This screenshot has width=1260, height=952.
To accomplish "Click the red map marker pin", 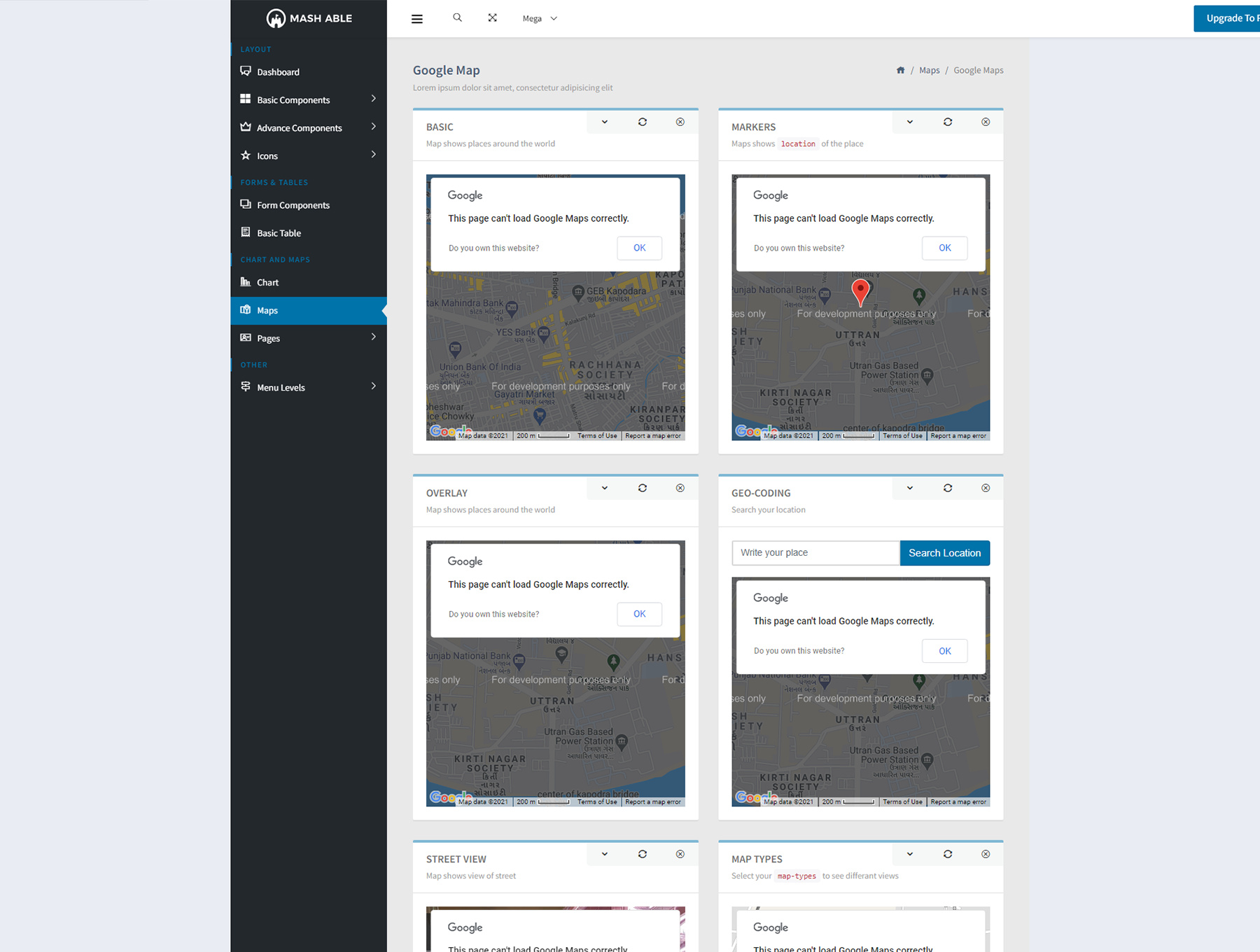I will coord(860,290).
